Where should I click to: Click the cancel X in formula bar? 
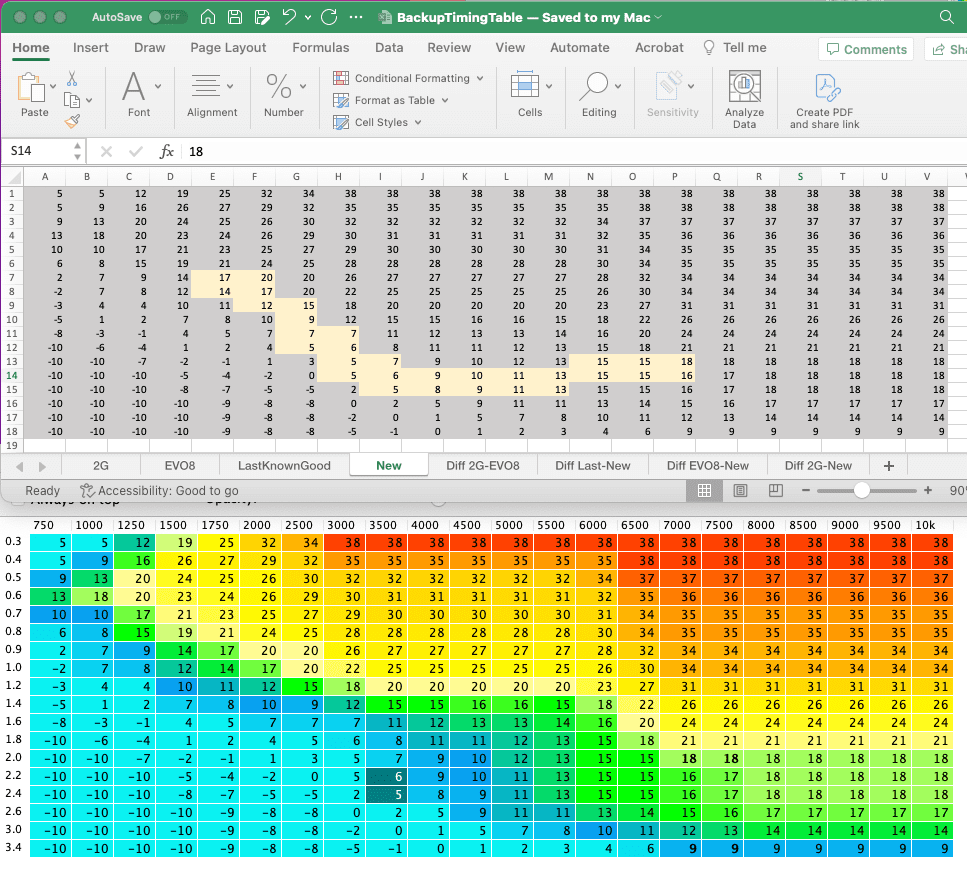click(106, 152)
